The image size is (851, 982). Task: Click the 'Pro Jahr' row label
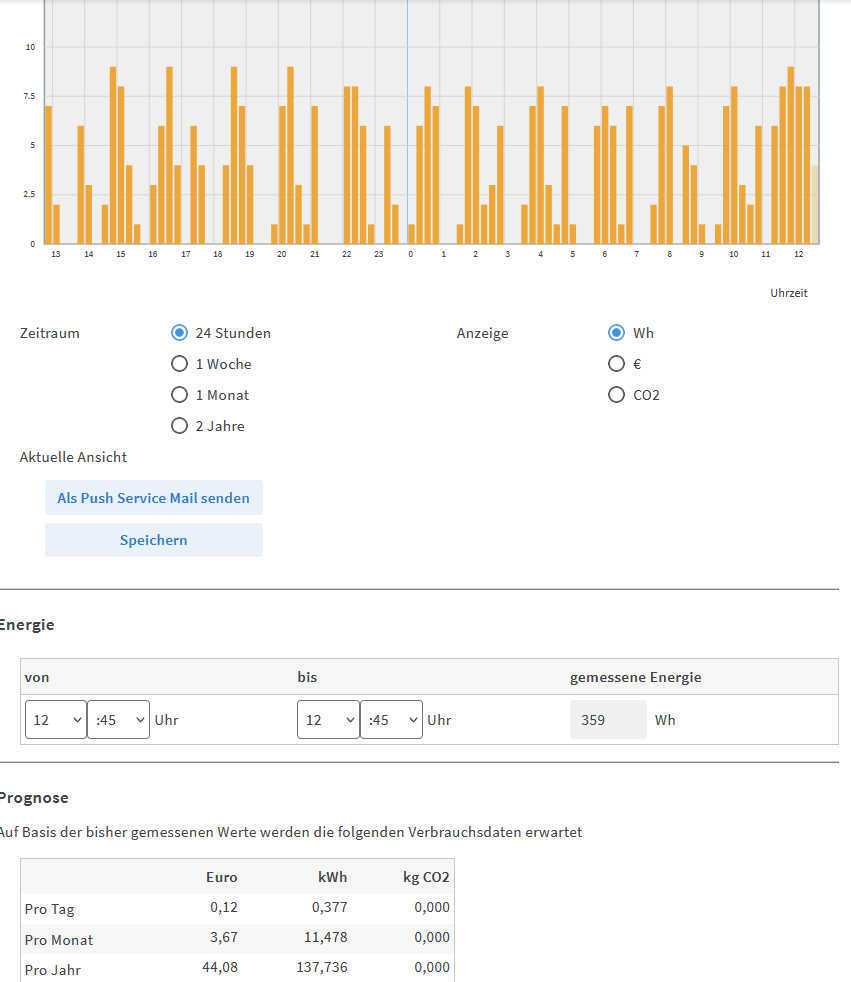(x=53, y=970)
